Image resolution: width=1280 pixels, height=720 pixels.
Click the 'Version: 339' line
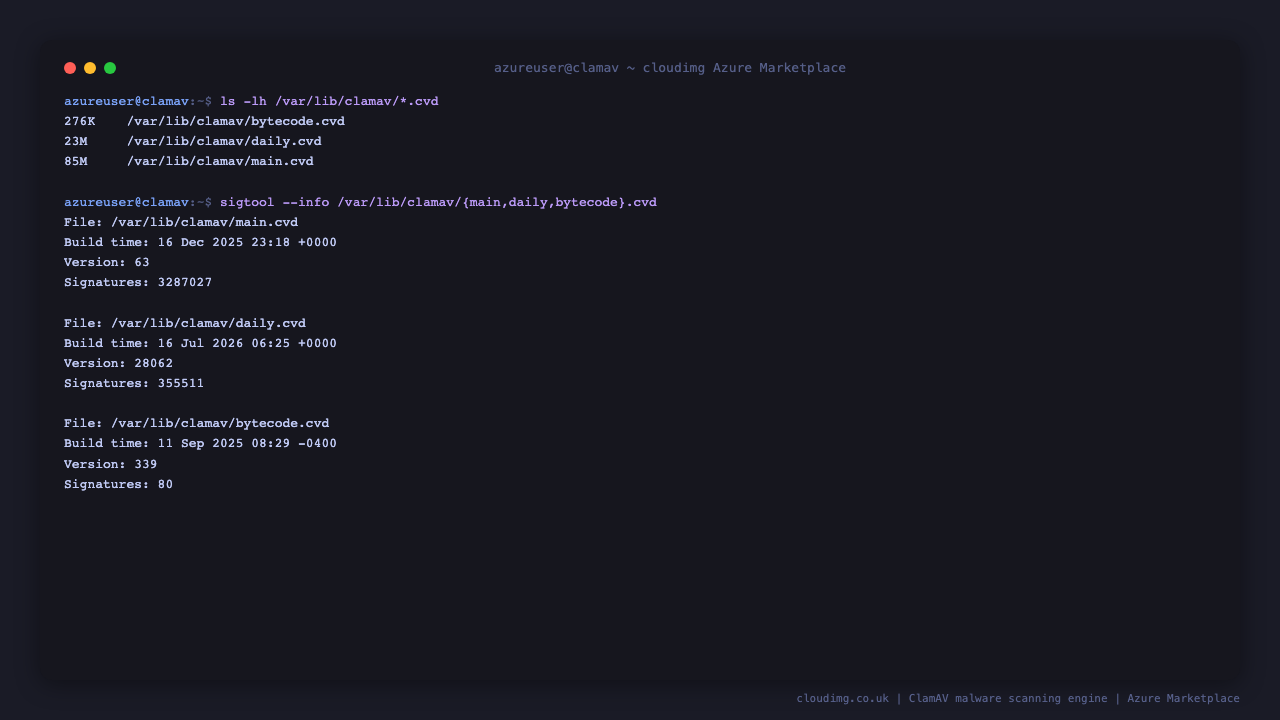[x=111, y=464]
